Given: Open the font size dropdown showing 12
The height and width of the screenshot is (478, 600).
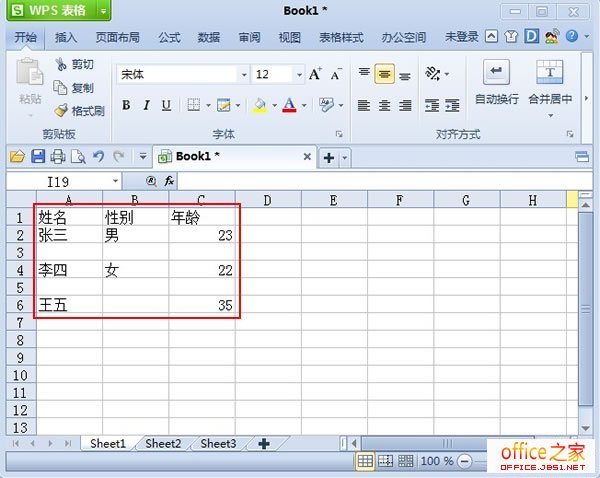Looking at the screenshot, I should tap(296, 75).
